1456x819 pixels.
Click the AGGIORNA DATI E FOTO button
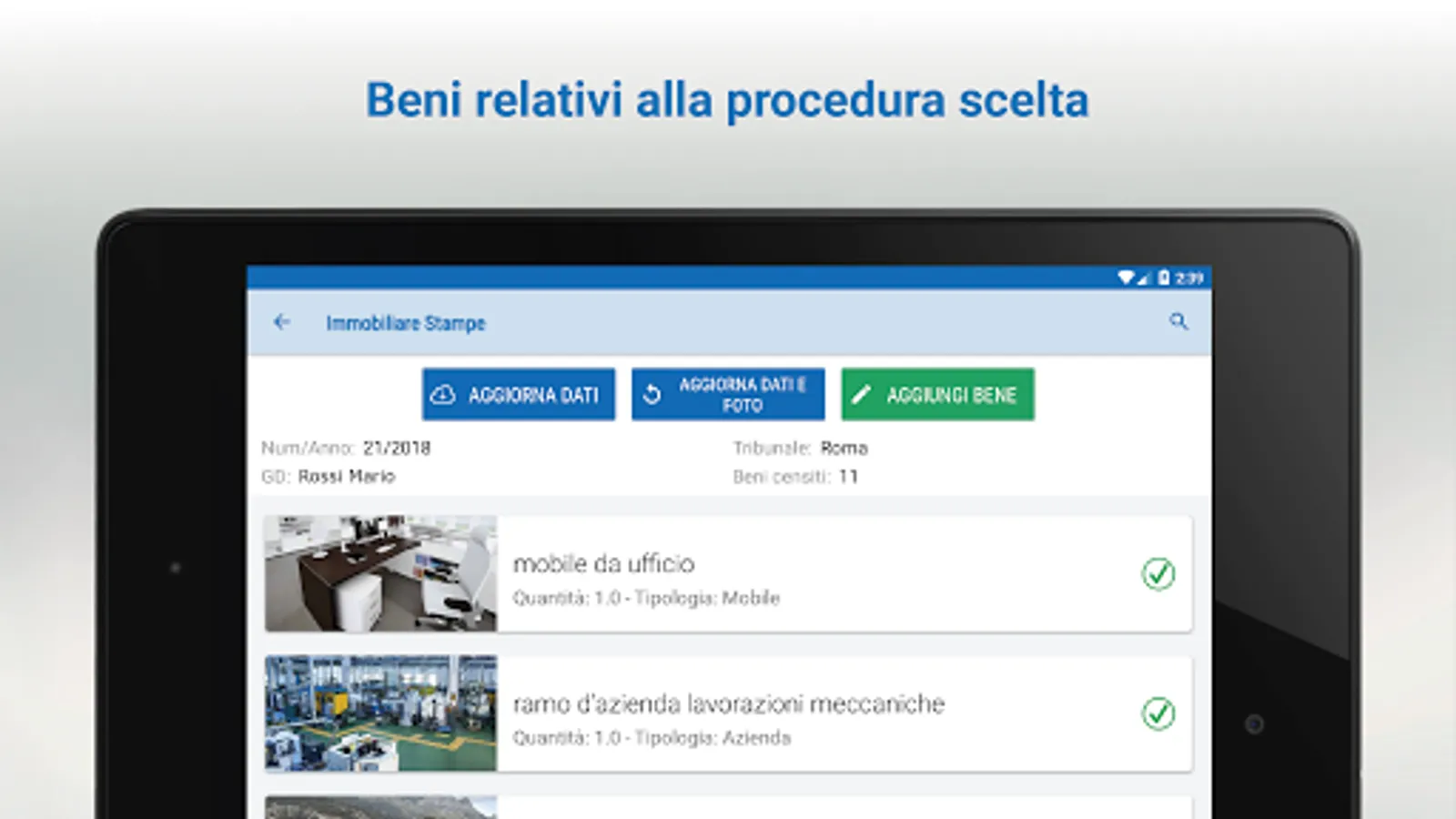(x=728, y=394)
